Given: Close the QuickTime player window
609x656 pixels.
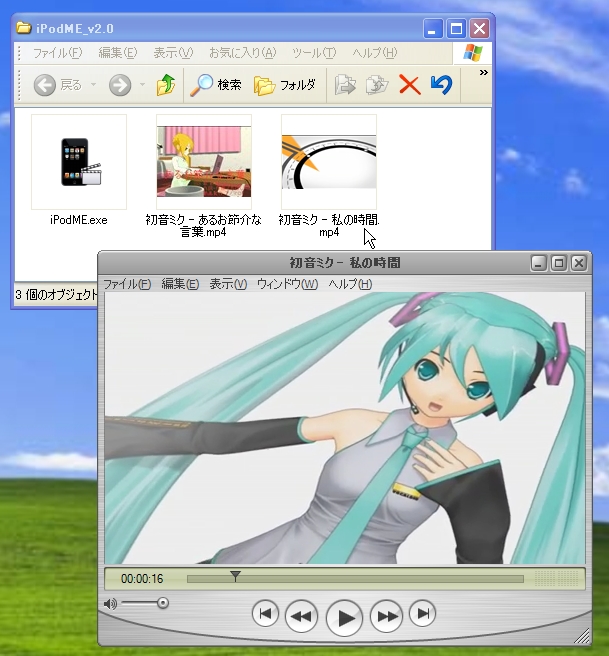Looking at the screenshot, I should click(579, 263).
